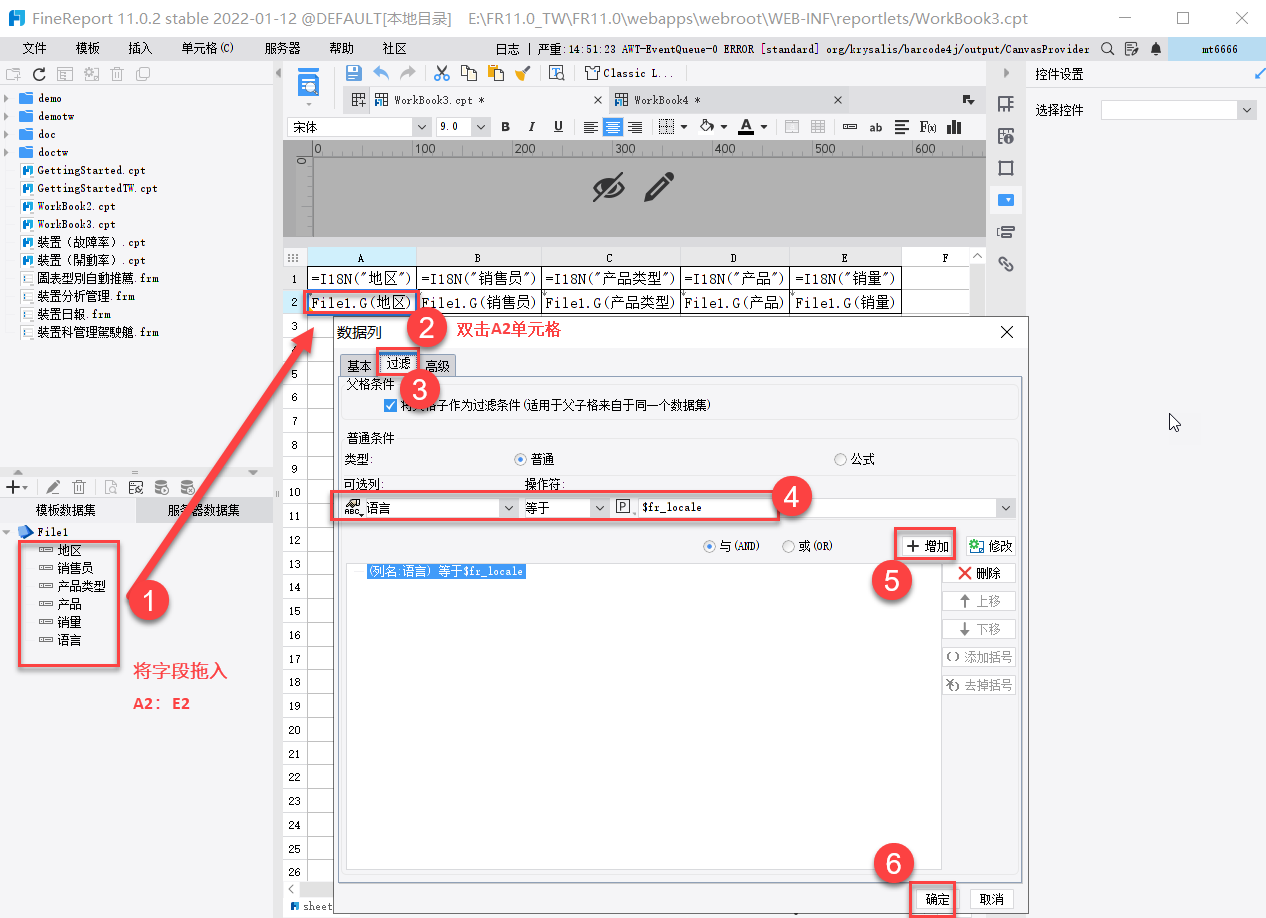
Task: Toggle italic formatting
Action: point(531,127)
